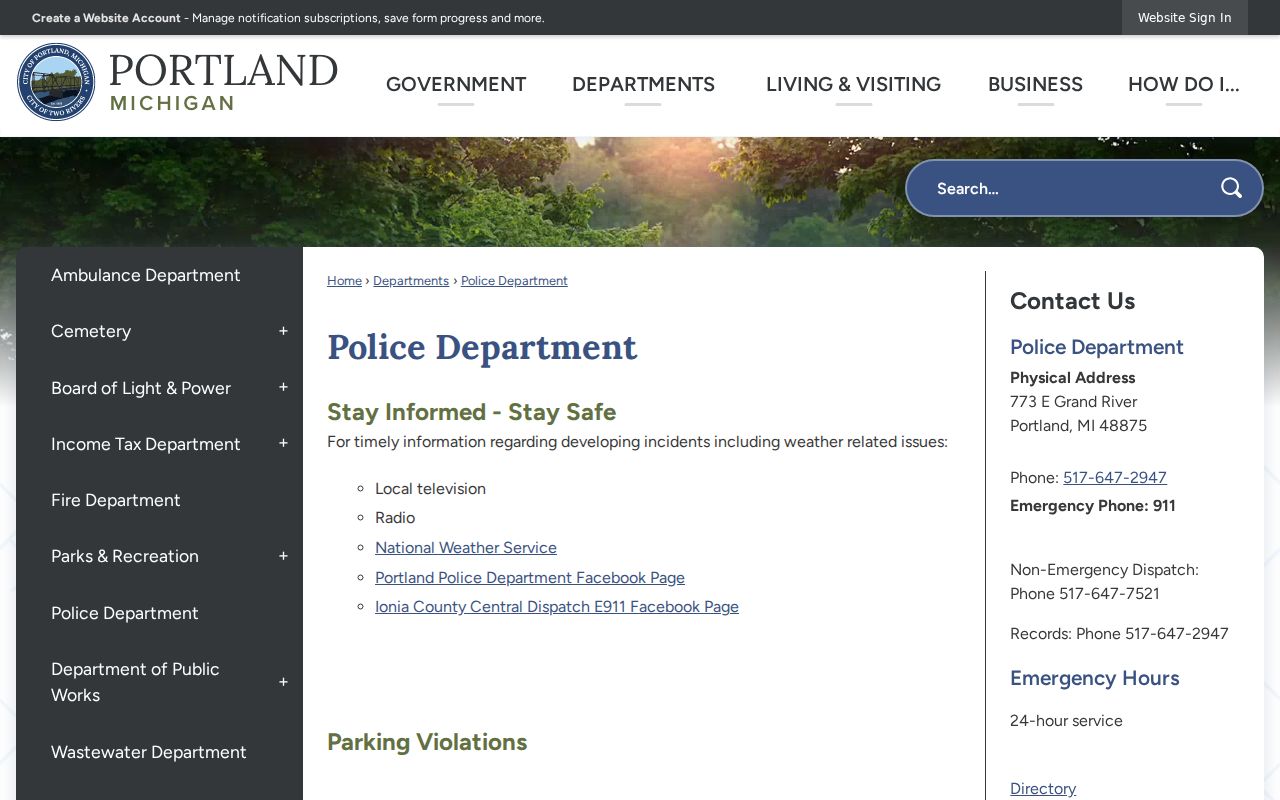Open the Departments menu
1280x800 pixels.
click(643, 84)
